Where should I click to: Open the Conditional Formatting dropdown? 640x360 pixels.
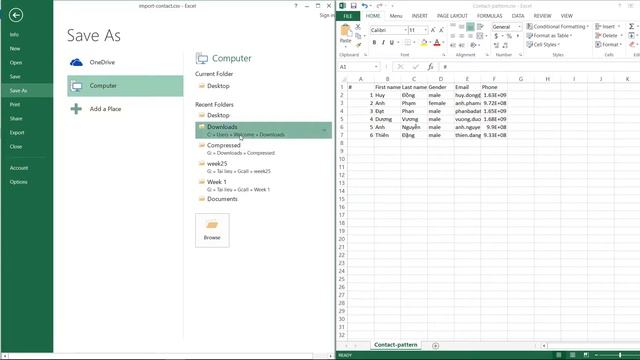[558, 27]
